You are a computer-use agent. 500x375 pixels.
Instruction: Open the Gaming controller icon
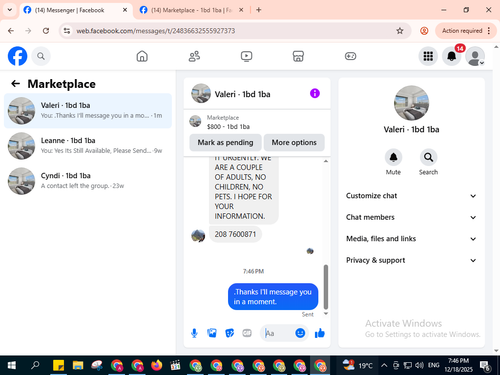[x=350, y=56]
